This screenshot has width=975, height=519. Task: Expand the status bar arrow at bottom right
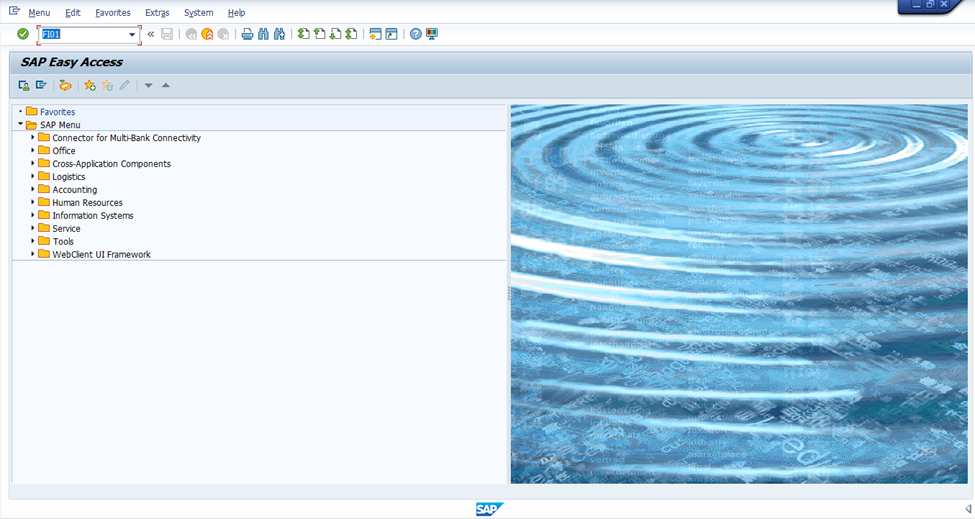click(x=968, y=509)
